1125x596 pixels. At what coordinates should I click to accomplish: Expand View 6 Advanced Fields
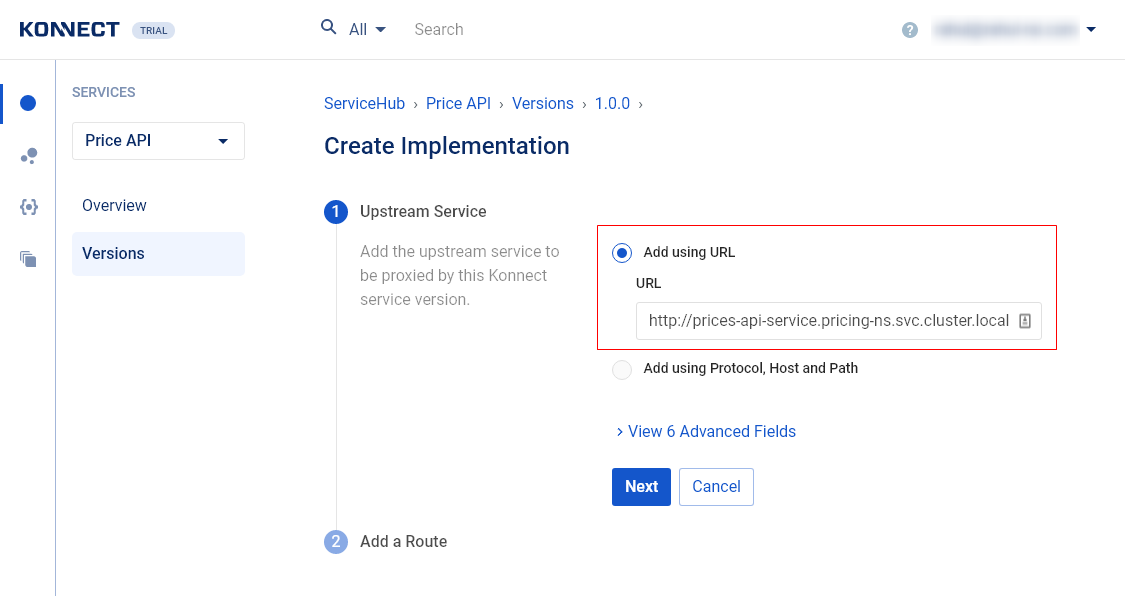706,432
